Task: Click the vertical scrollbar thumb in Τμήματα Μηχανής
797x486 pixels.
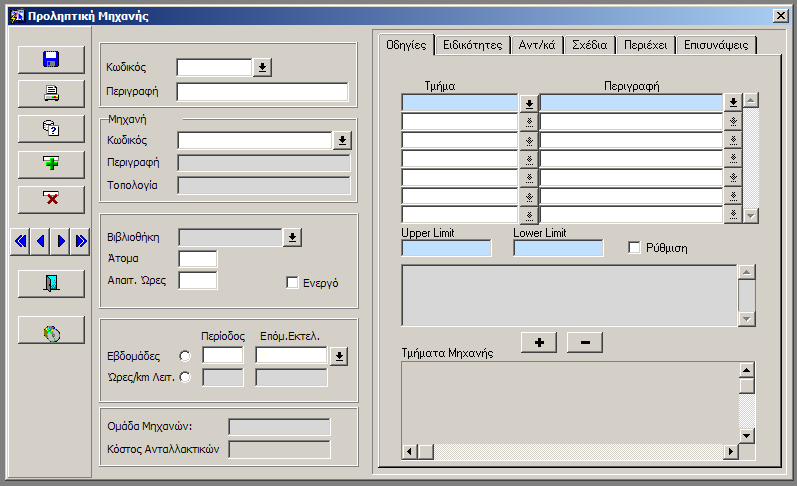Action: pyautogui.click(x=746, y=386)
